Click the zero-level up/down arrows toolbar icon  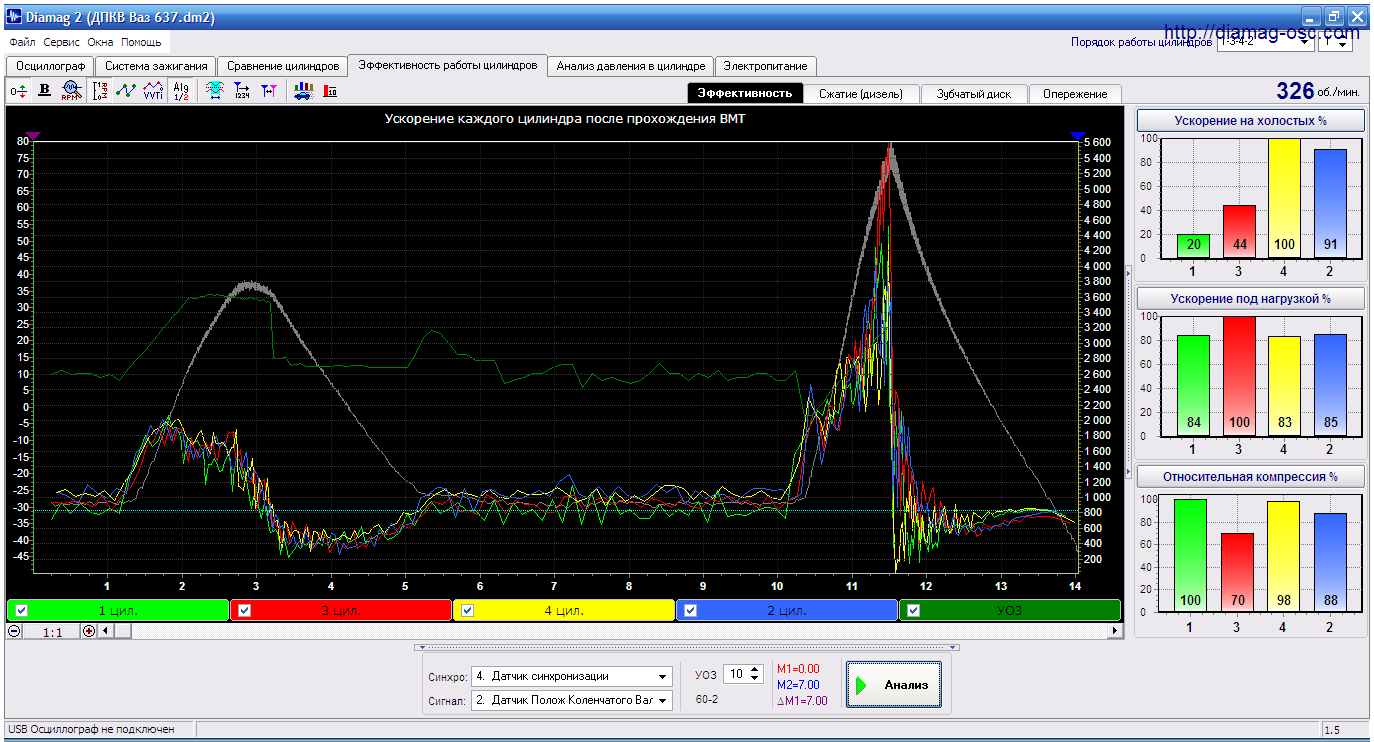[19, 91]
